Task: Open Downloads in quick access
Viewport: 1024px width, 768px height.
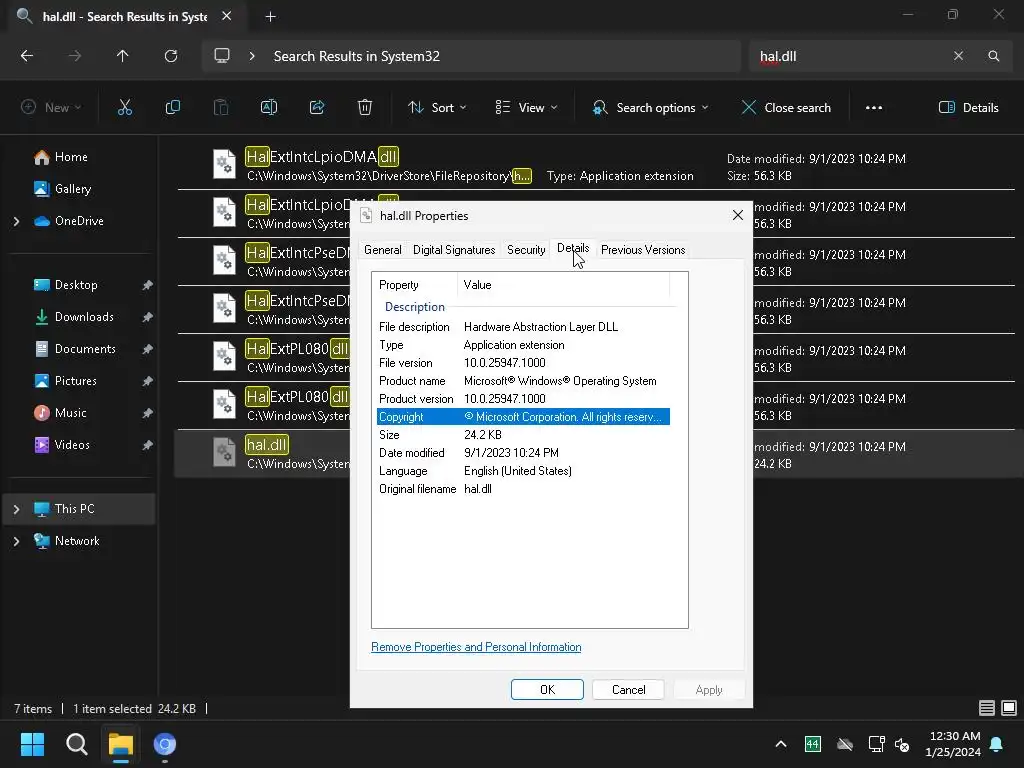Action: [x=84, y=317]
